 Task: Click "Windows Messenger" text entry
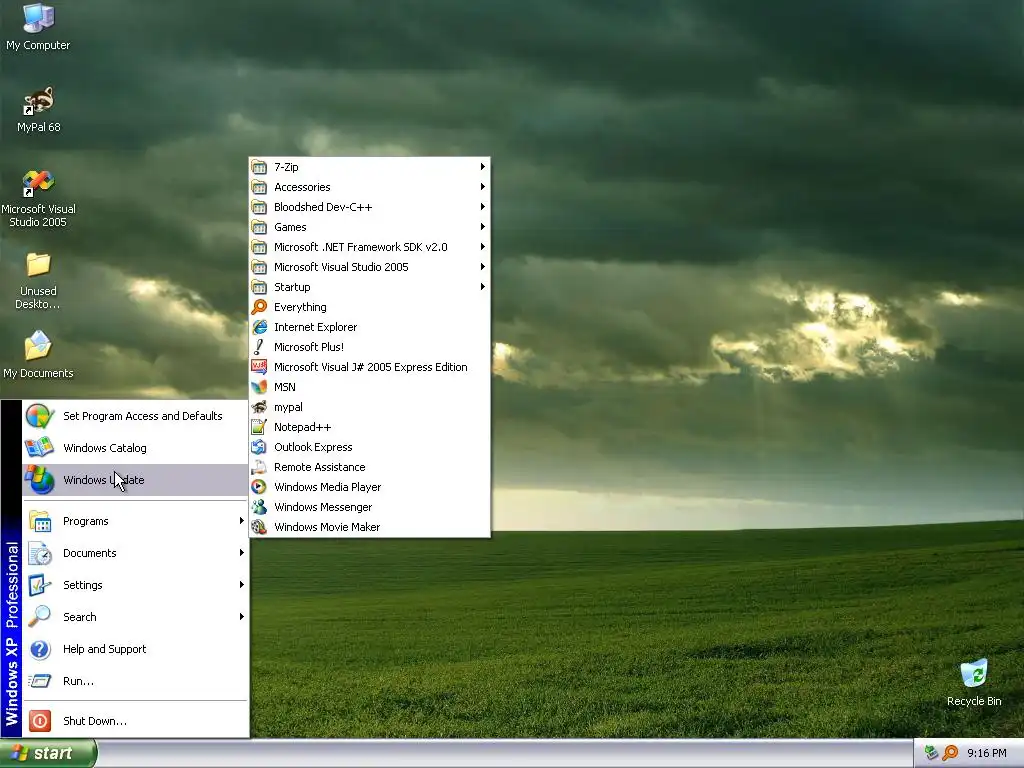pyautogui.click(x=323, y=507)
